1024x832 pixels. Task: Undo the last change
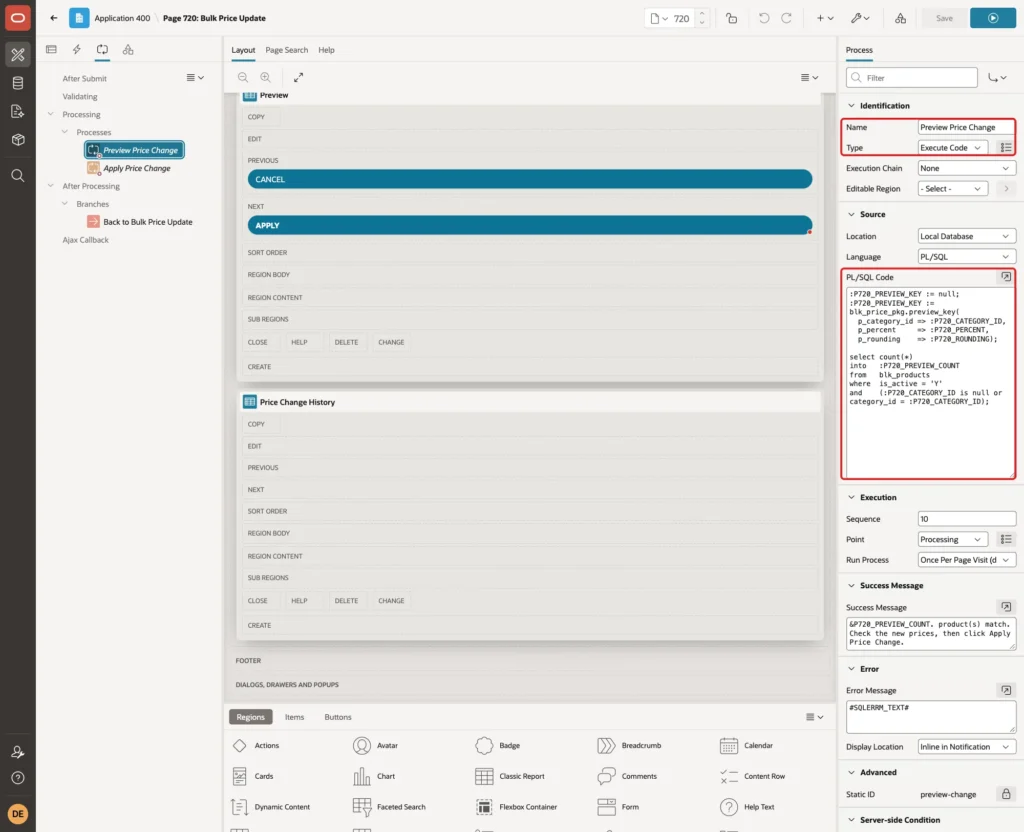pos(764,18)
